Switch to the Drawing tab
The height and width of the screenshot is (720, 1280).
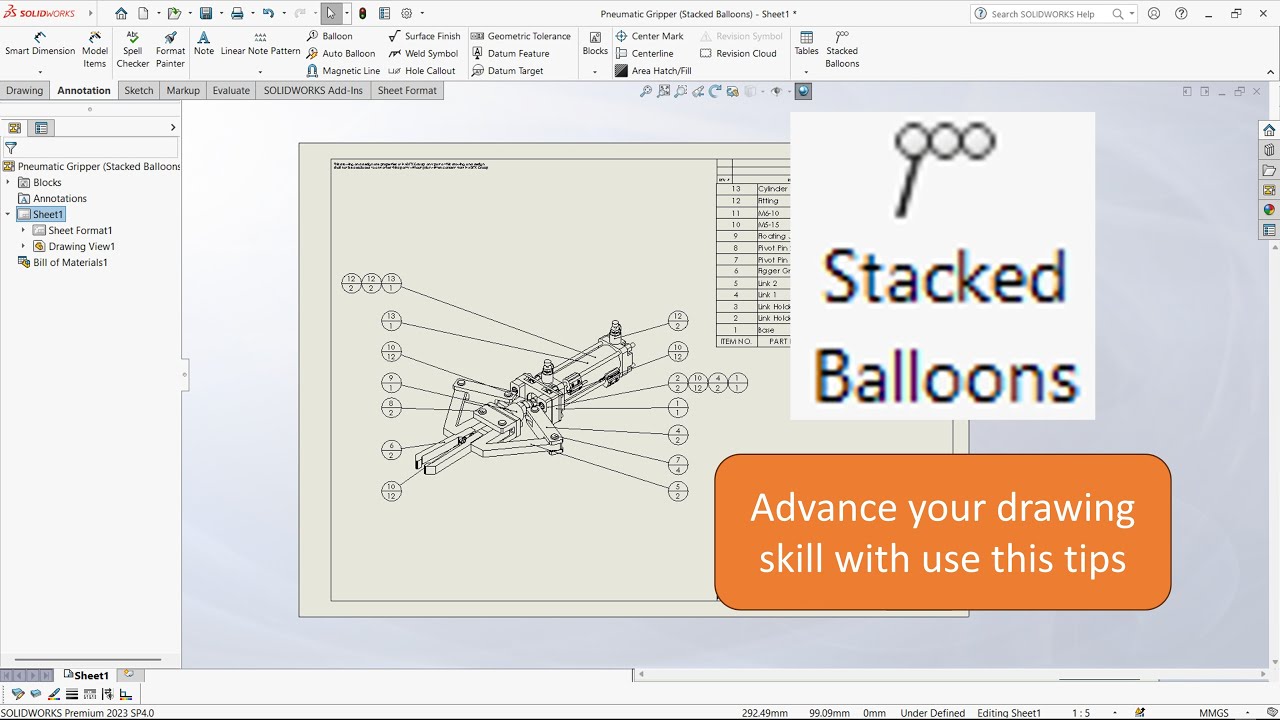(x=25, y=90)
